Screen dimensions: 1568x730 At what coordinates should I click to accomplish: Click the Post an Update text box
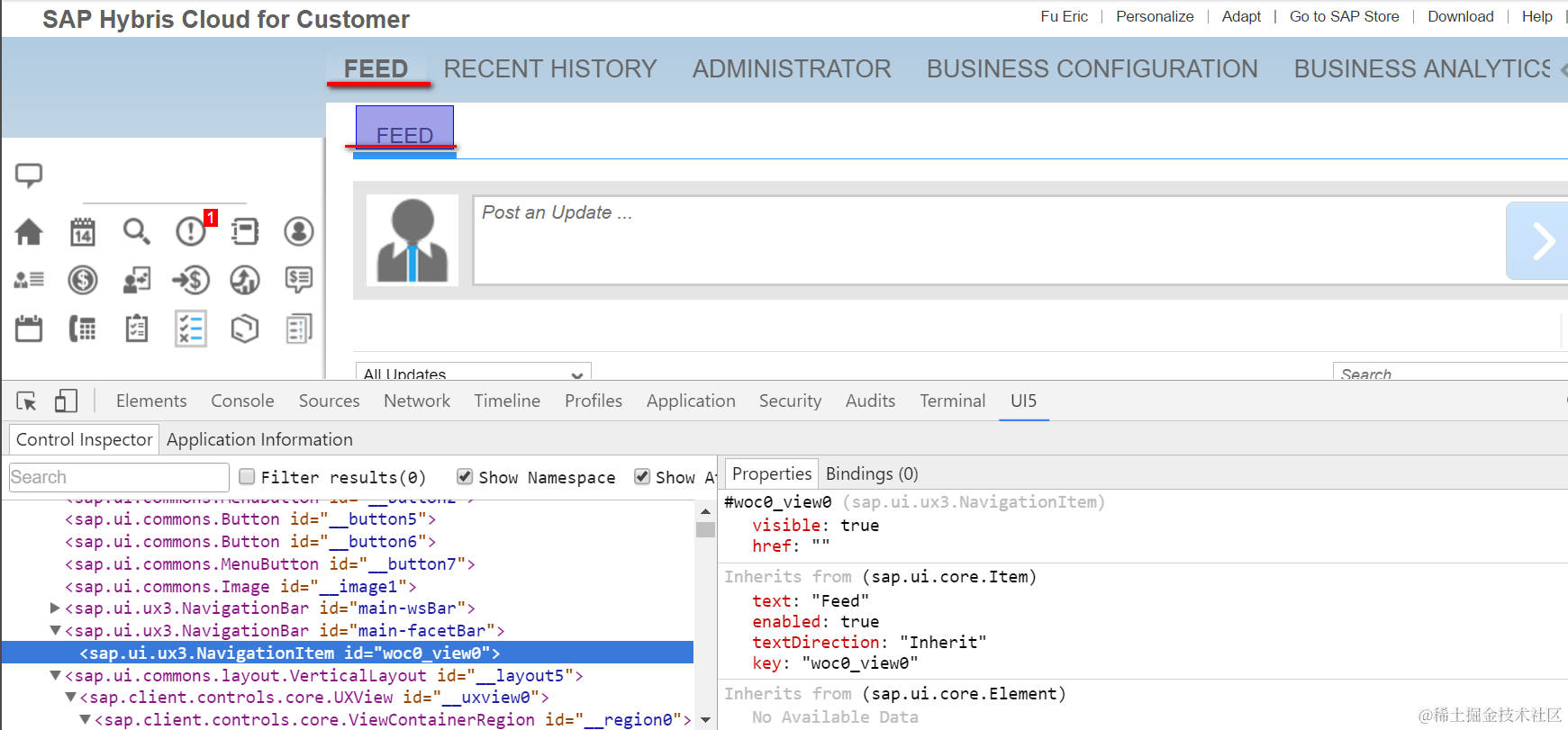(989, 240)
